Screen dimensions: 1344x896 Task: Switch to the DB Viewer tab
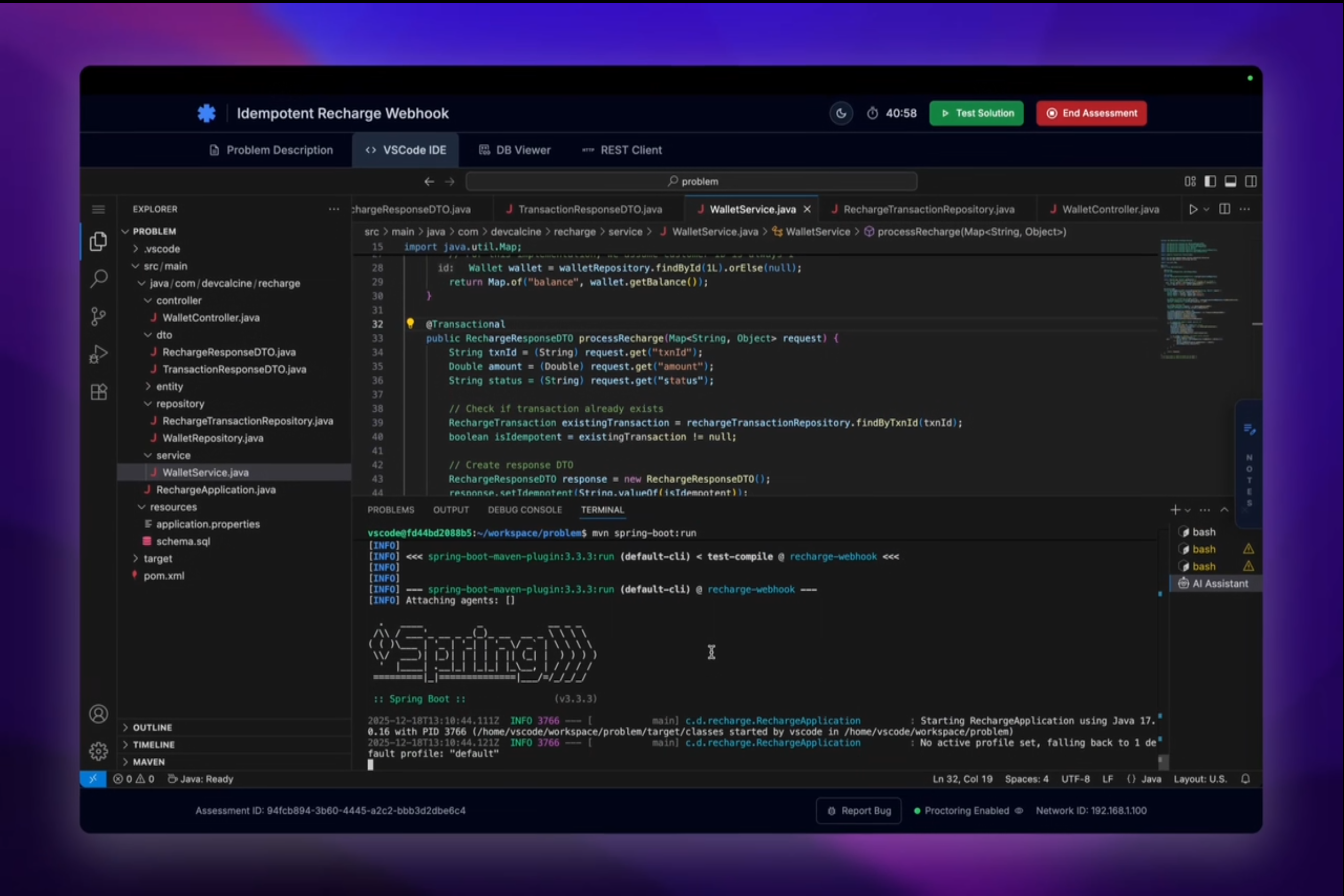point(514,149)
